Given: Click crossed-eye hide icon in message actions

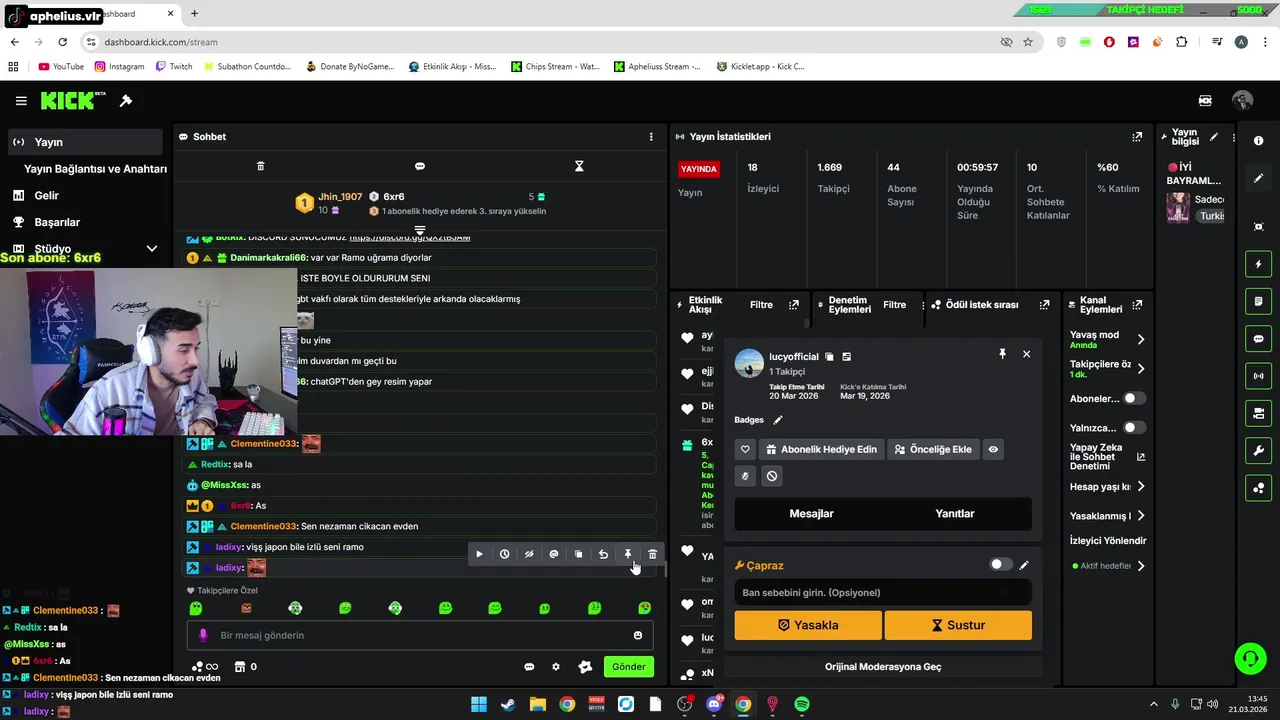Looking at the screenshot, I should tap(529, 554).
